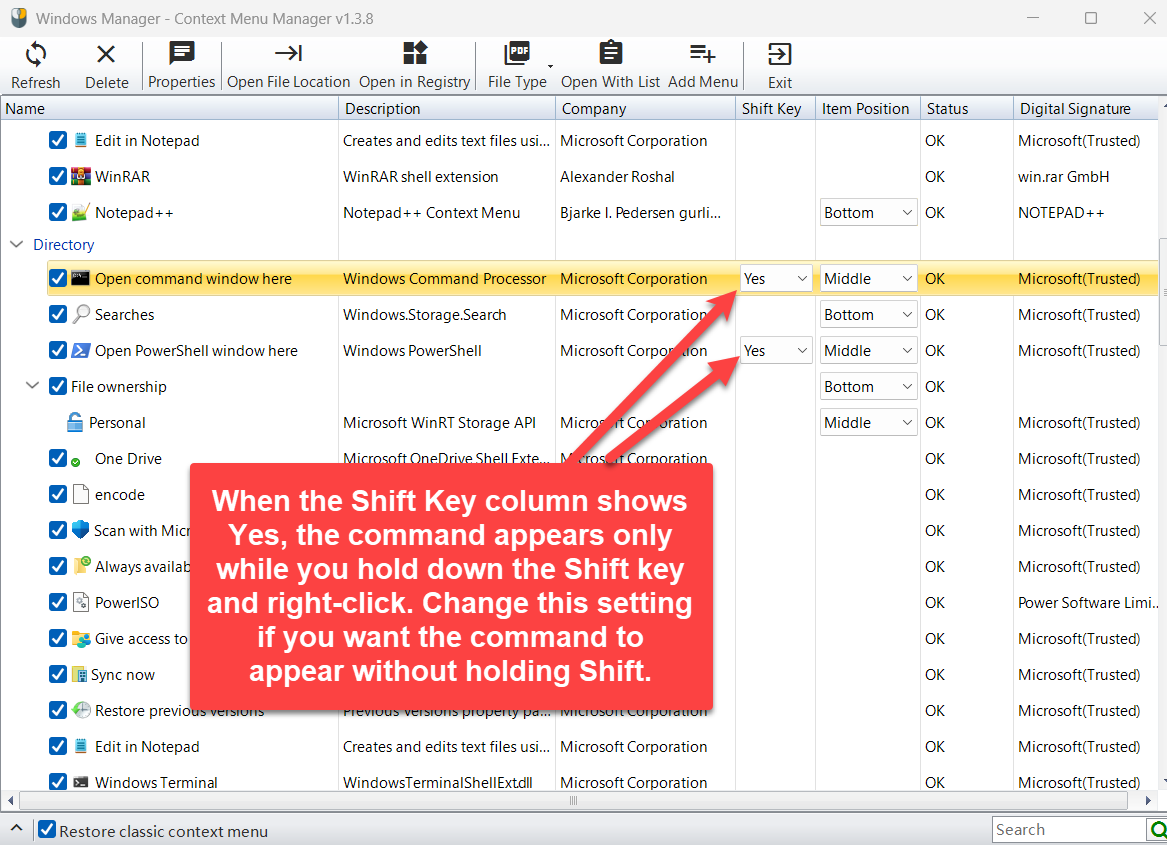Select the Sync now entry
The width and height of the screenshot is (1167, 847).
coord(123,674)
